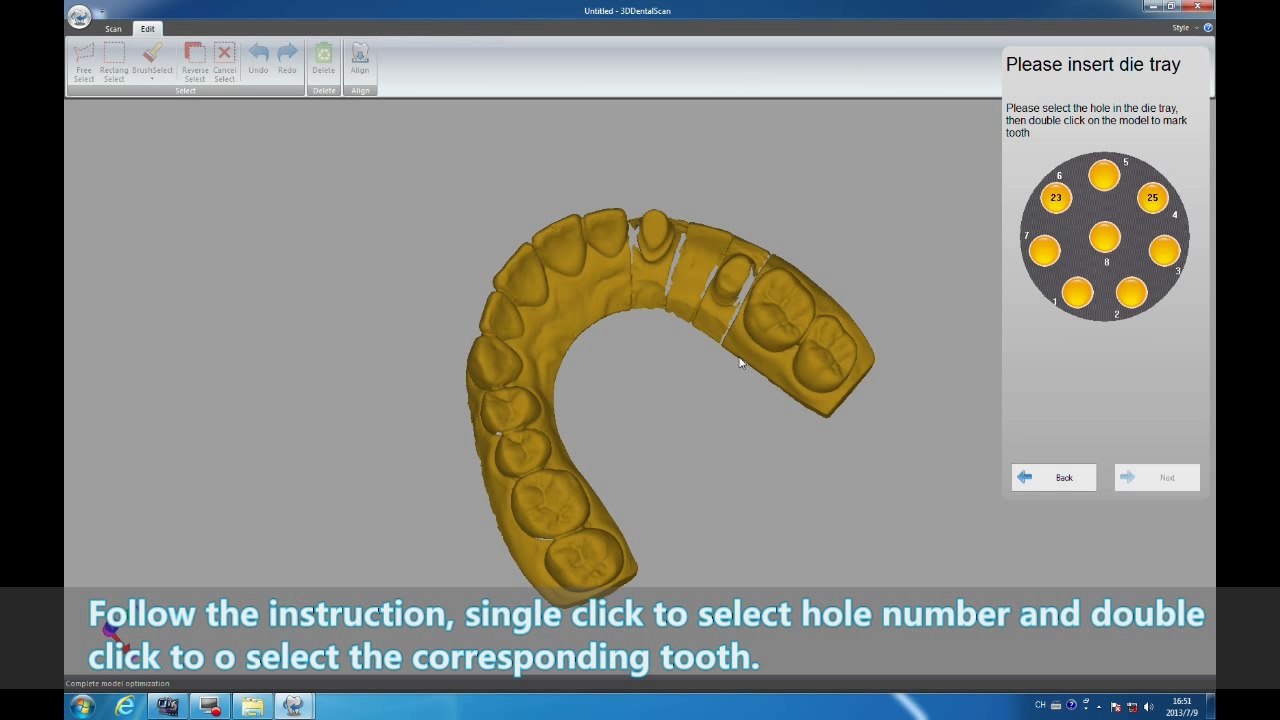The image size is (1280, 720).
Task: Undo the last edit
Action: coord(258,59)
